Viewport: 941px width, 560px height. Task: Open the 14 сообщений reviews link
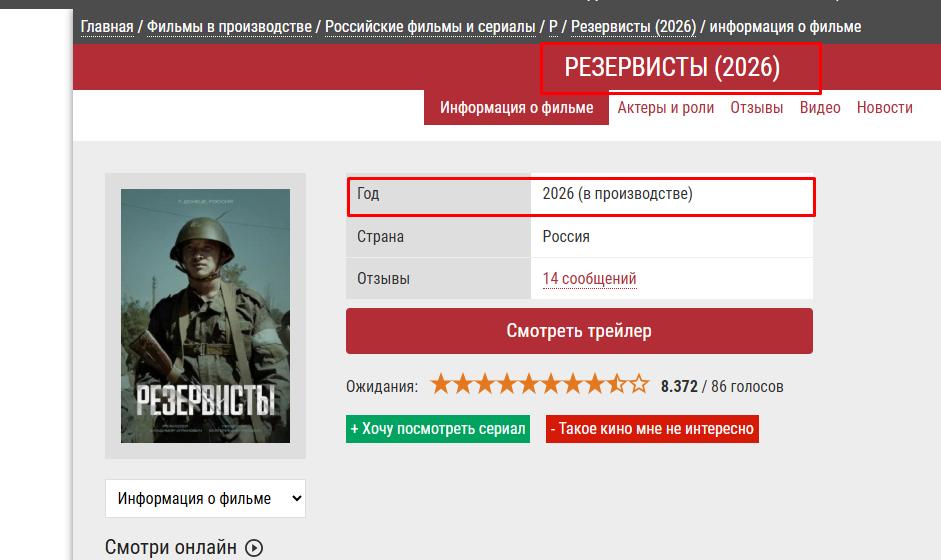click(589, 279)
